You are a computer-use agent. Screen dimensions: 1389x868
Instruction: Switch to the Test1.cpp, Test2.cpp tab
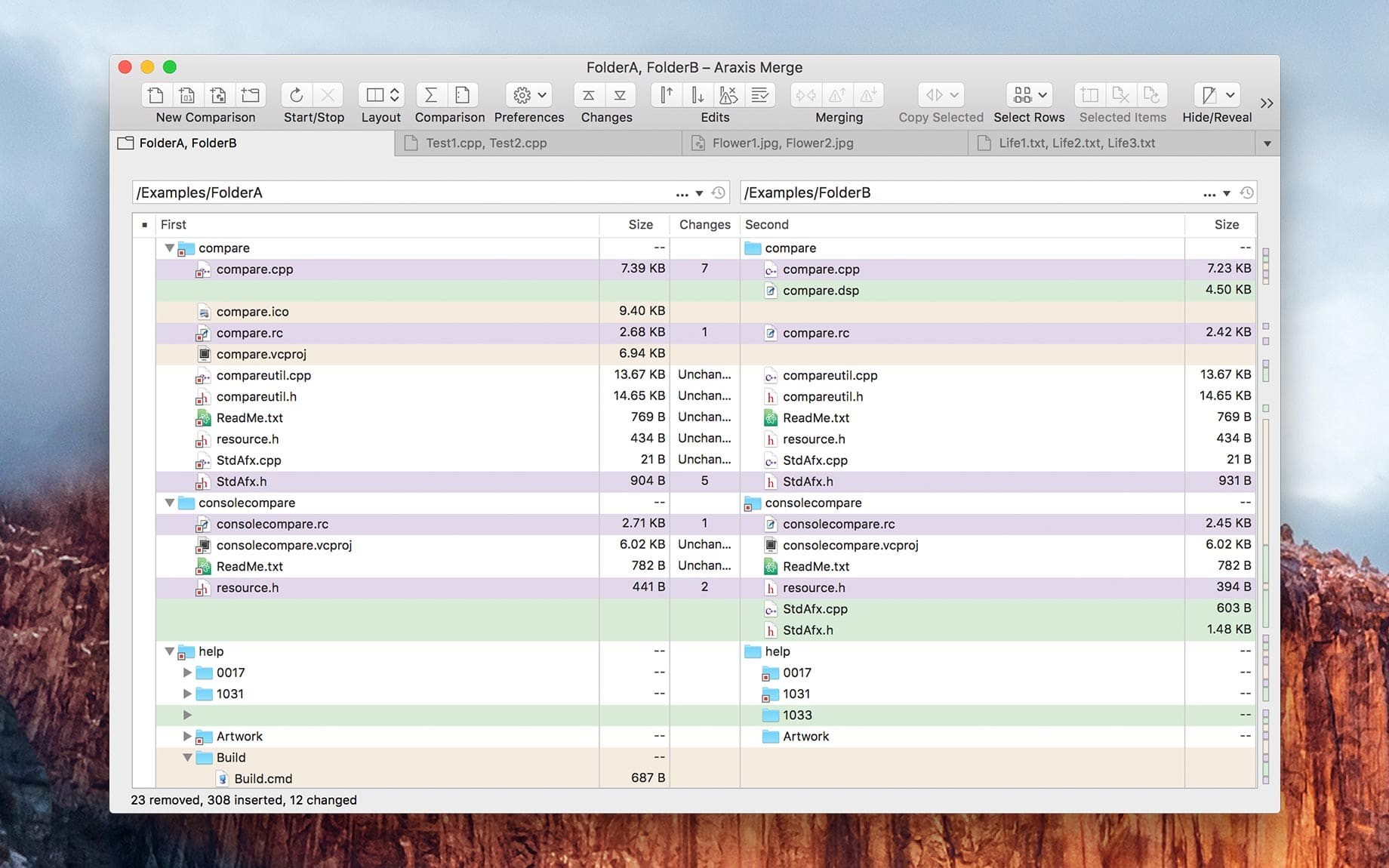486,143
